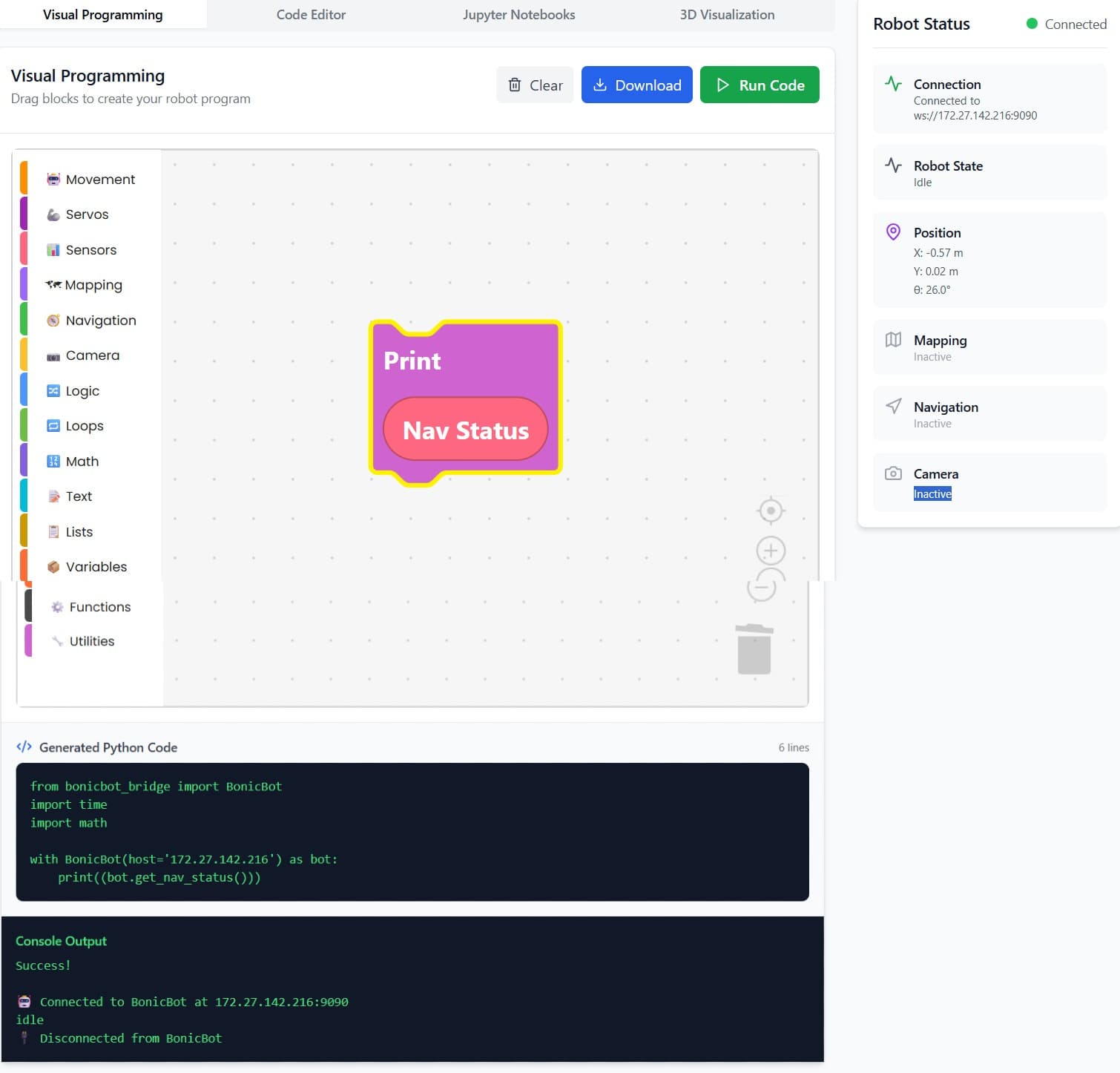Image resolution: width=1120 pixels, height=1073 pixels.
Task: Expand the Connection details in Robot Status
Action: (989, 99)
